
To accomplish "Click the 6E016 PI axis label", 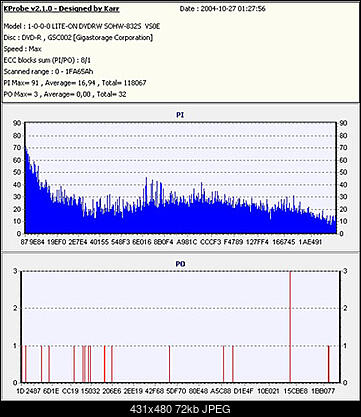I will tap(142, 242).
